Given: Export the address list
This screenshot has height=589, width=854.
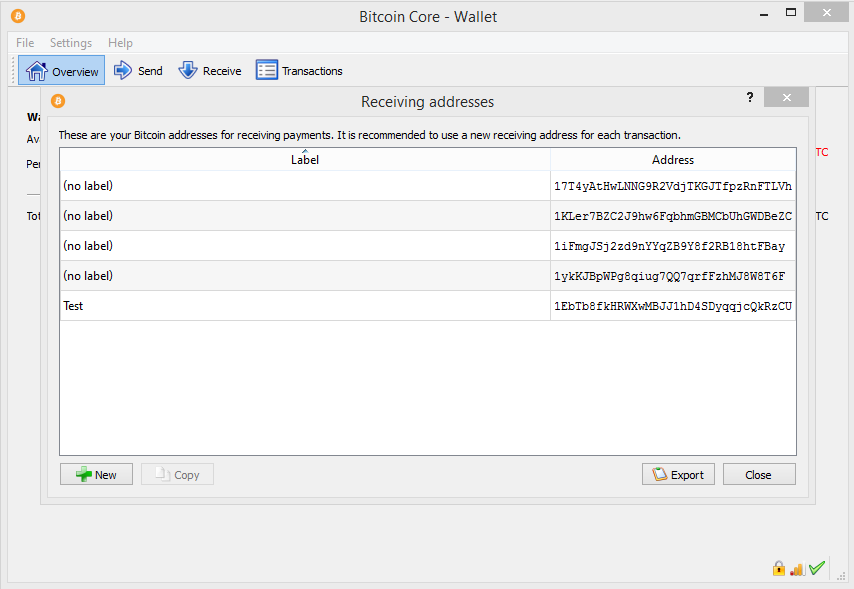Looking at the screenshot, I should click(678, 474).
